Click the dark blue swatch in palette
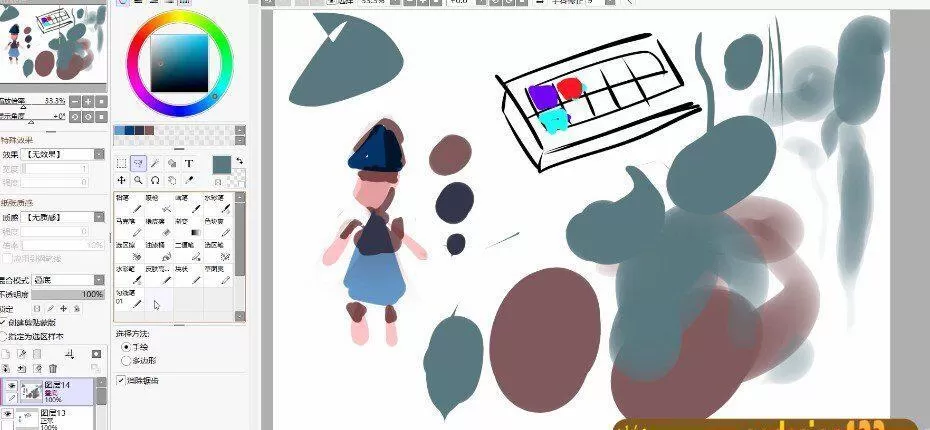Screen dimensions: 930x430 point(129,130)
